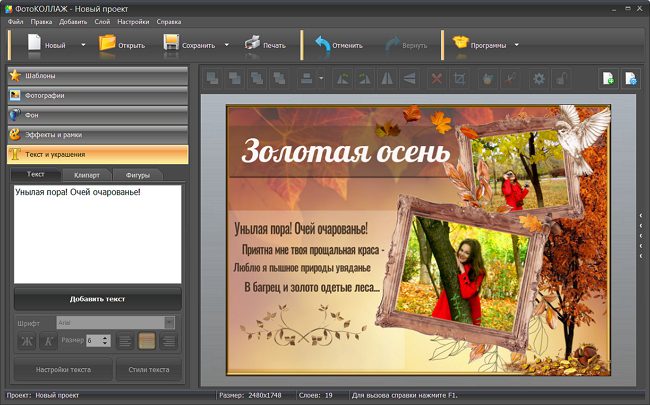The width and height of the screenshot is (650, 405).
Task: Open the Шрифт font combo box
Action: tap(116, 323)
